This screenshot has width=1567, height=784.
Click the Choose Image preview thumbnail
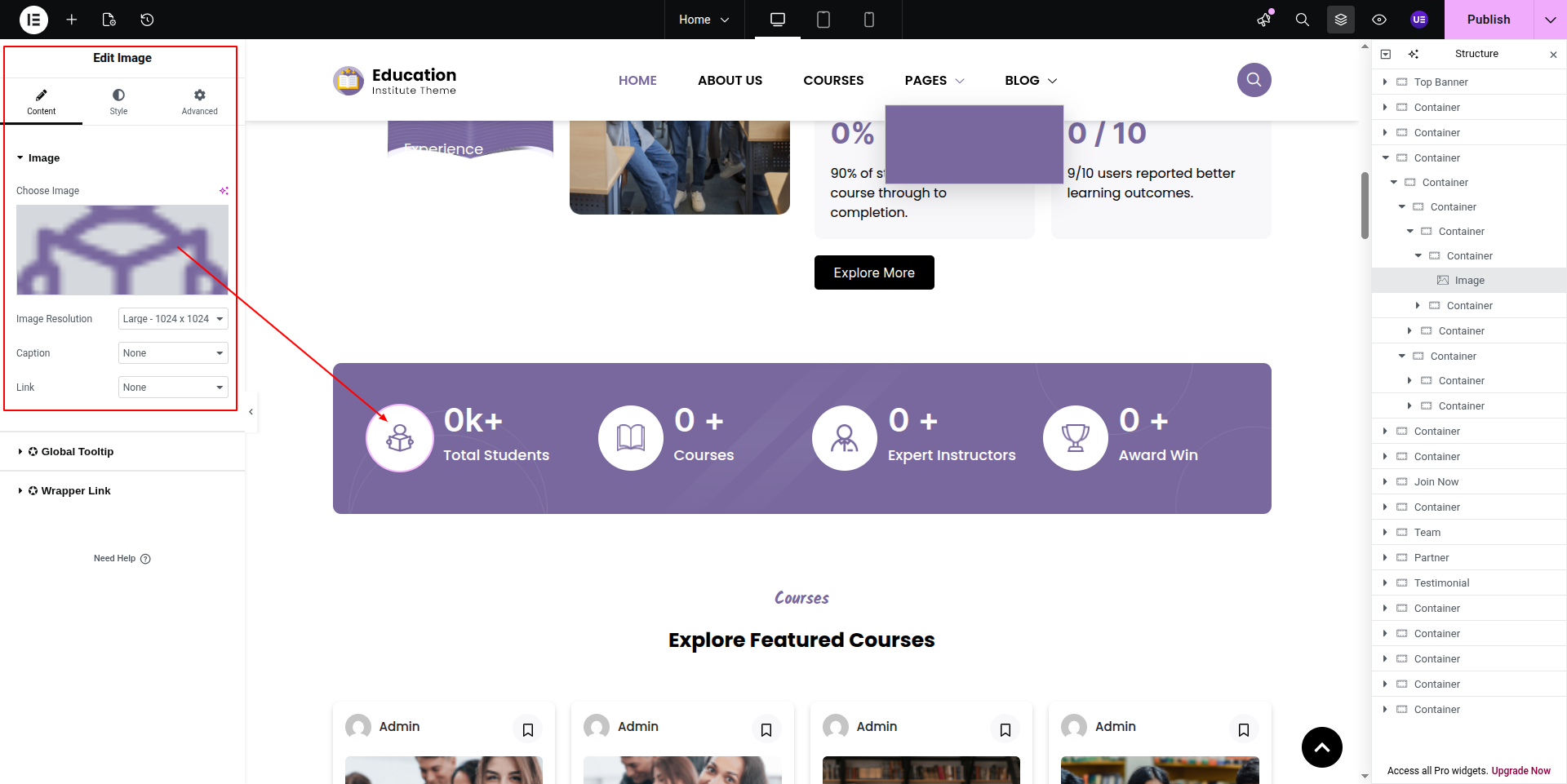[122, 250]
